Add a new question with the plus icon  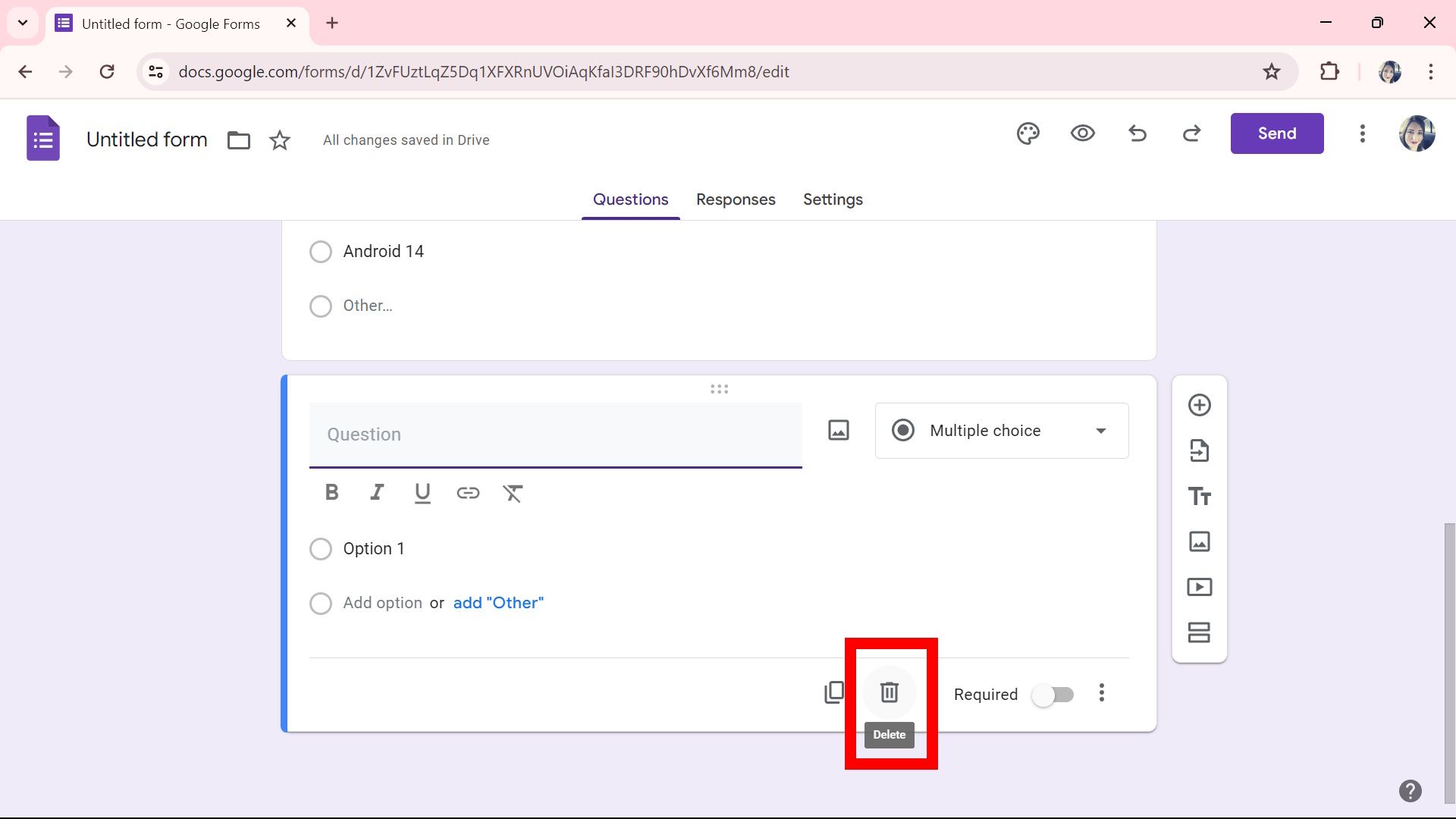coord(1199,405)
